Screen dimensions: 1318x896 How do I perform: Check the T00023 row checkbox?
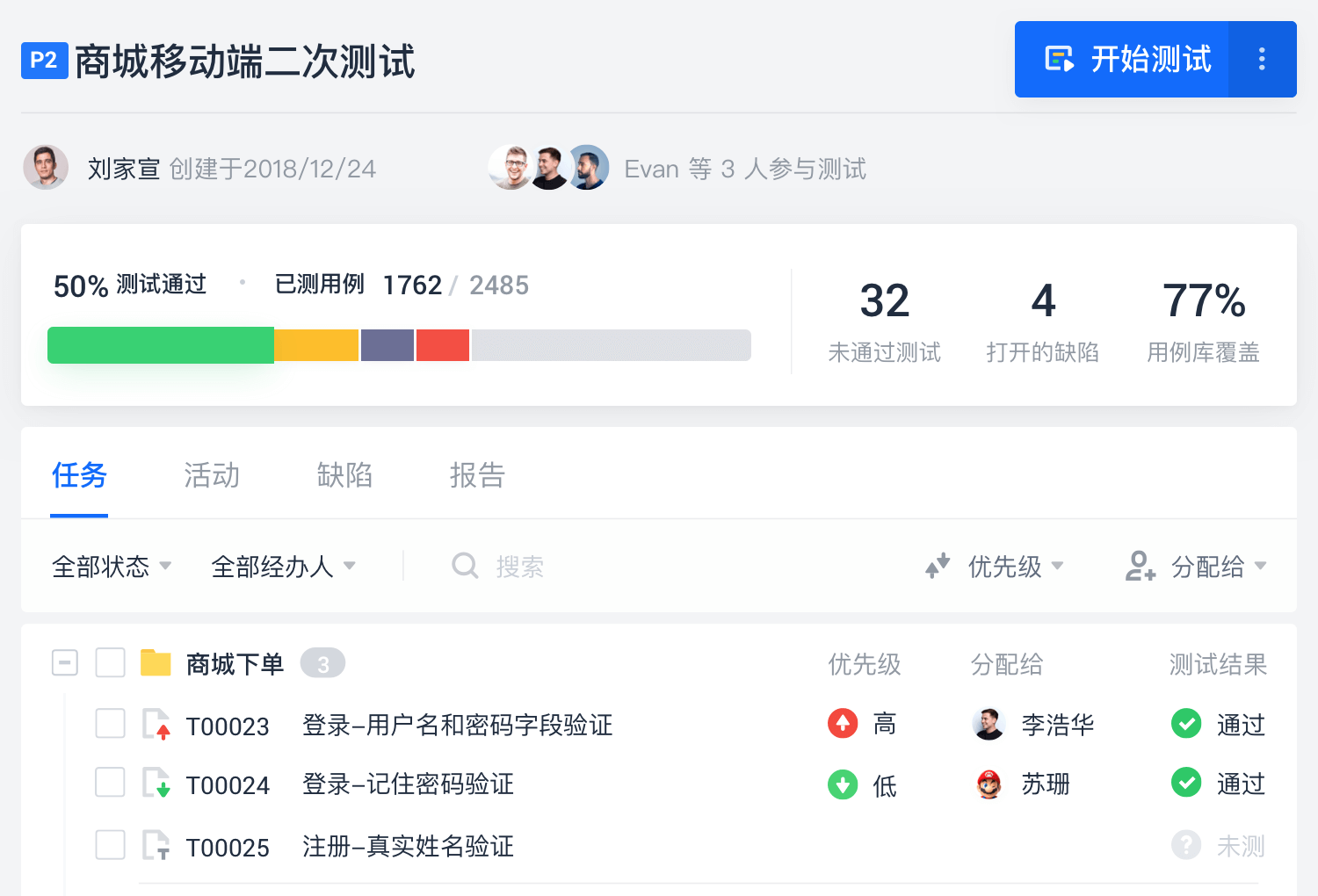pos(110,723)
